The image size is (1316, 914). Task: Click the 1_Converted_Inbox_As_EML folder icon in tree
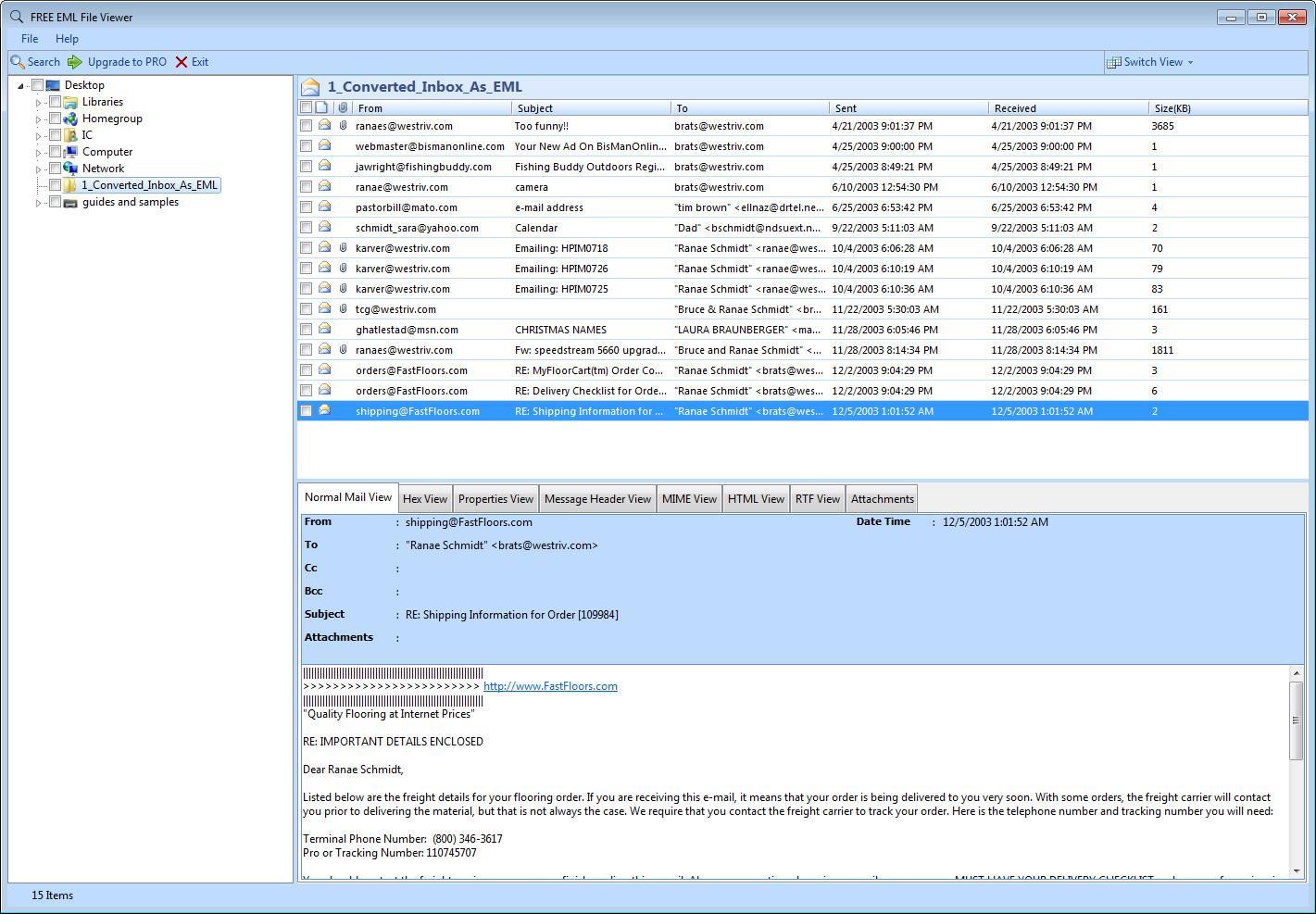[70, 185]
